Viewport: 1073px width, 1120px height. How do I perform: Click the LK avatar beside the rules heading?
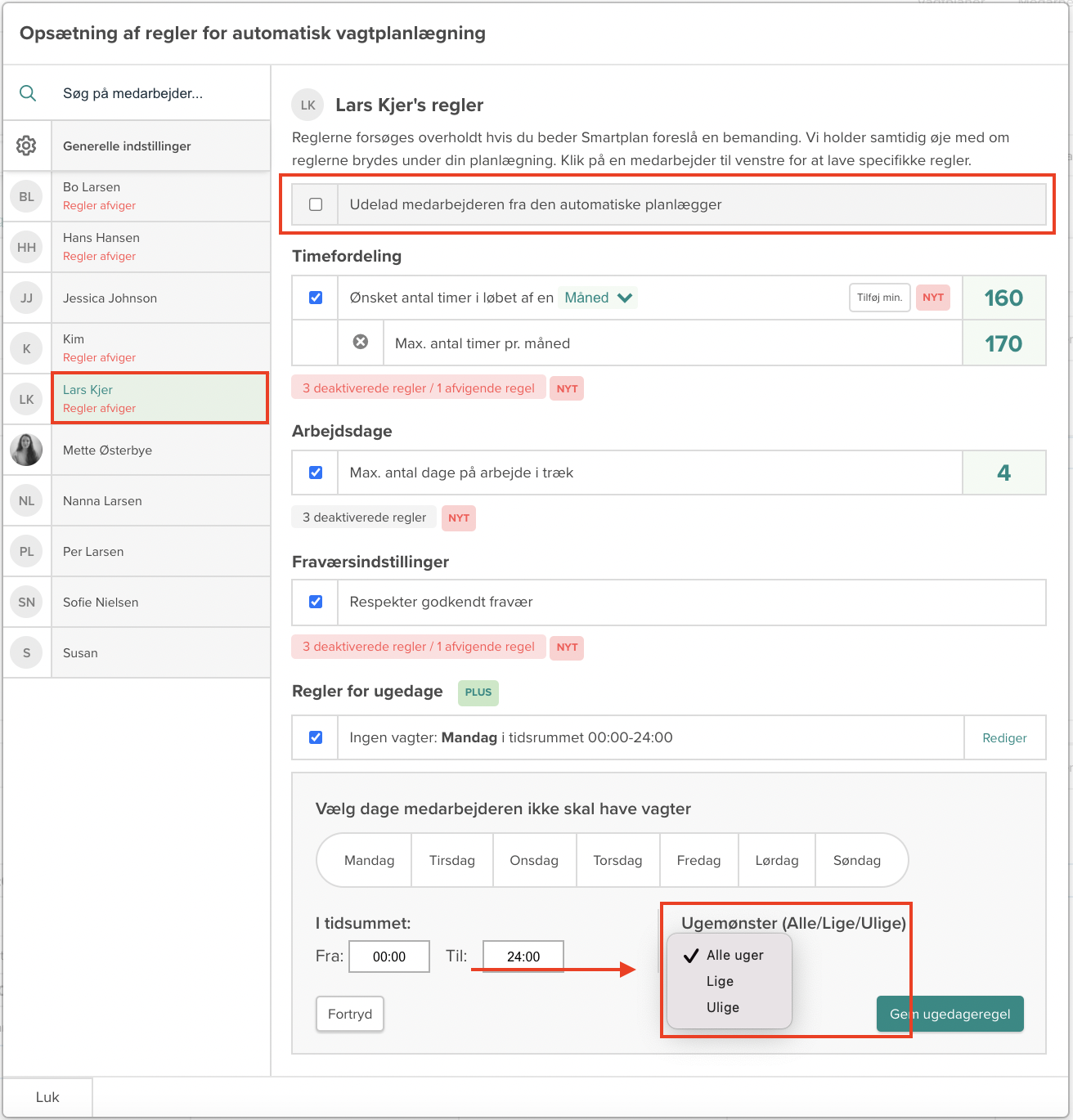pyautogui.click(x=308, y=105)
